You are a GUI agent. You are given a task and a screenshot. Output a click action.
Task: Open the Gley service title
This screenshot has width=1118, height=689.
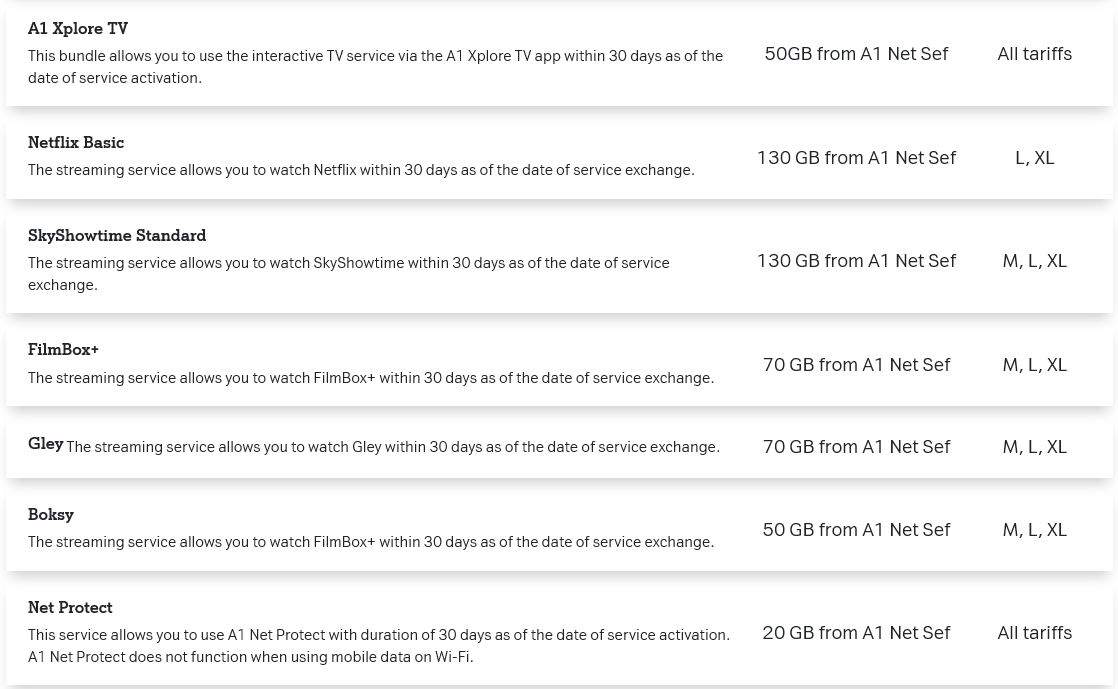pos(45,444)
